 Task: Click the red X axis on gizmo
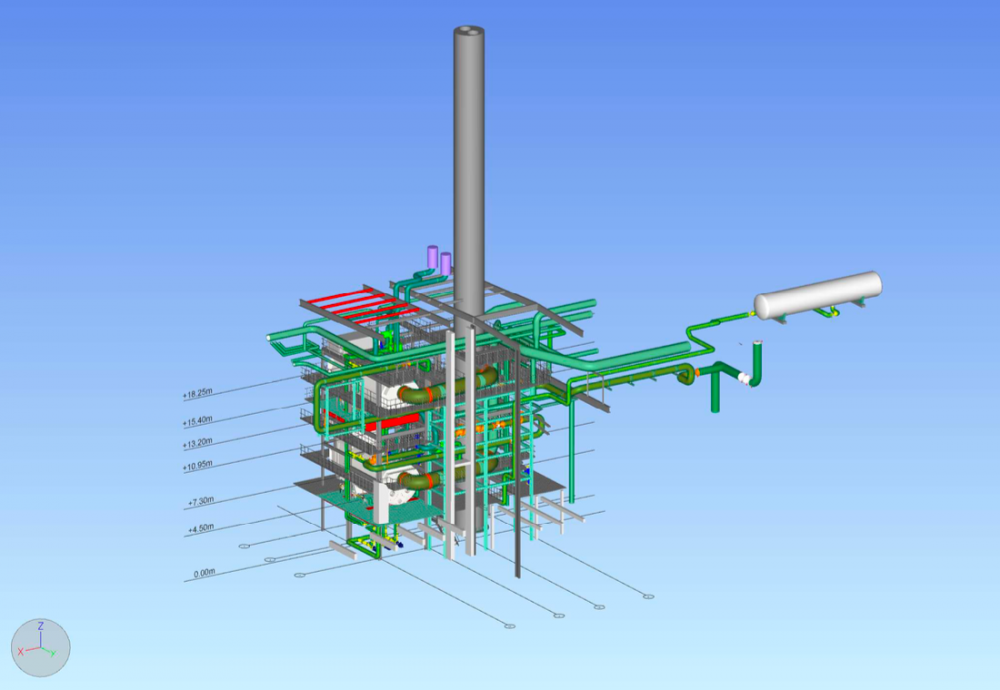tap(20, 651)
